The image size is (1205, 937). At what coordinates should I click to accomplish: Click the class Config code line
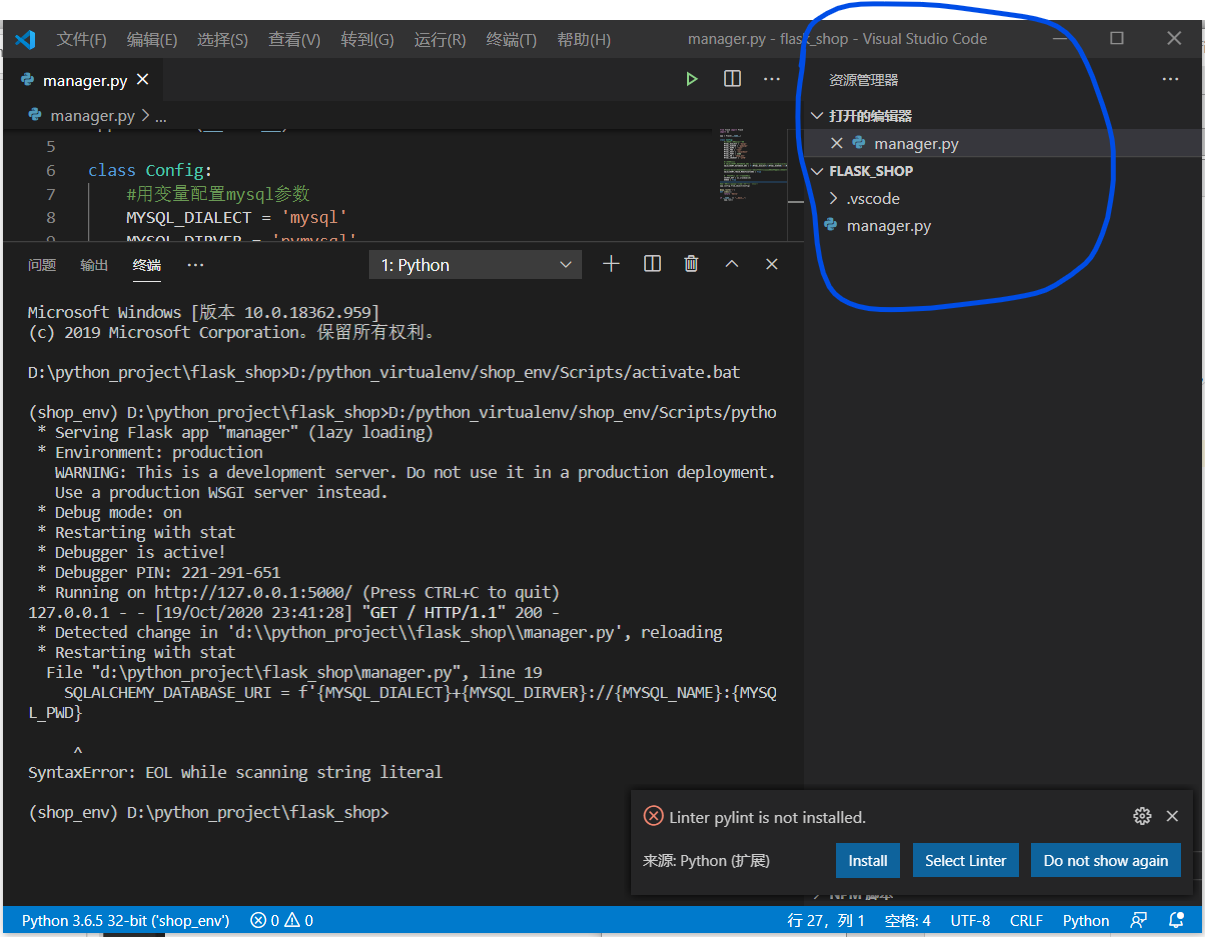coord(150,170)
